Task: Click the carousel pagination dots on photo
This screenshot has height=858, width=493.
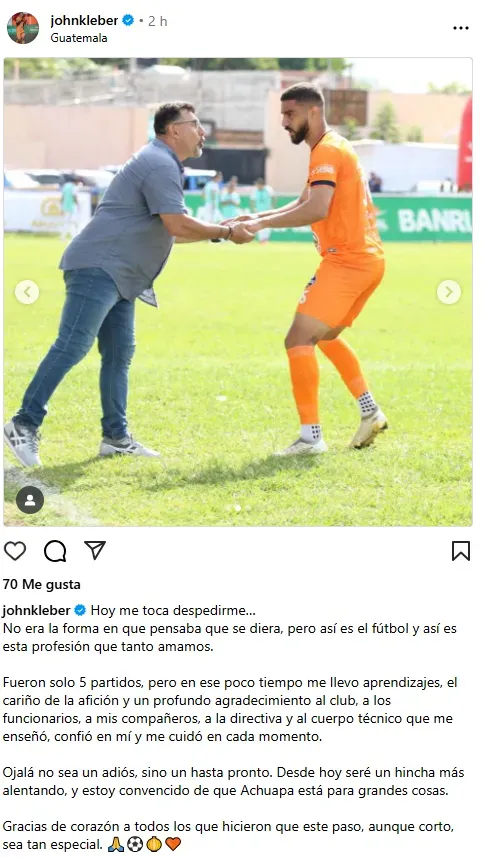Action: click(x=237, y=508)
